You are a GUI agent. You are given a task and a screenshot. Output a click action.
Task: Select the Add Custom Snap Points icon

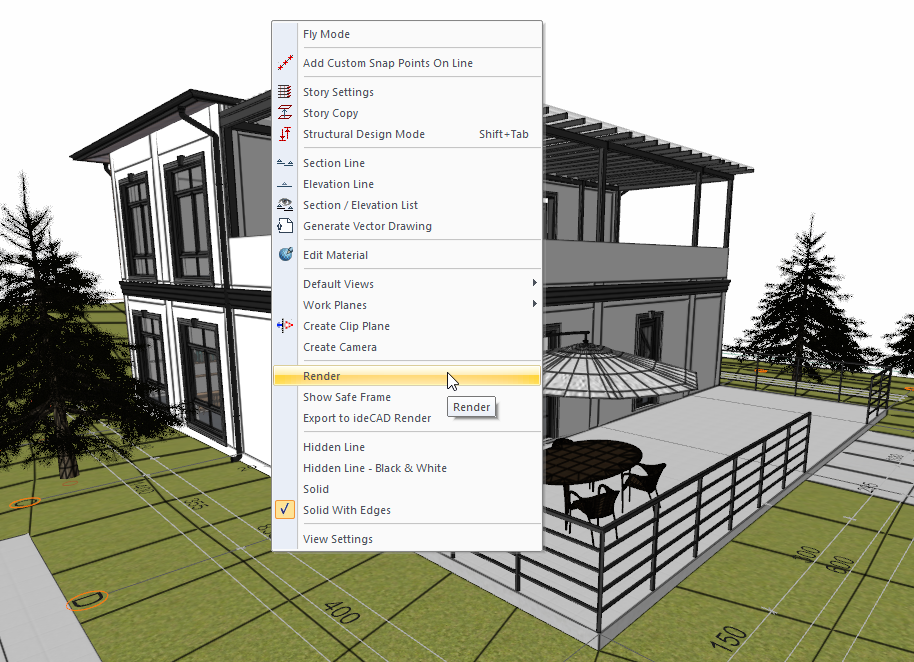point(285,62)
